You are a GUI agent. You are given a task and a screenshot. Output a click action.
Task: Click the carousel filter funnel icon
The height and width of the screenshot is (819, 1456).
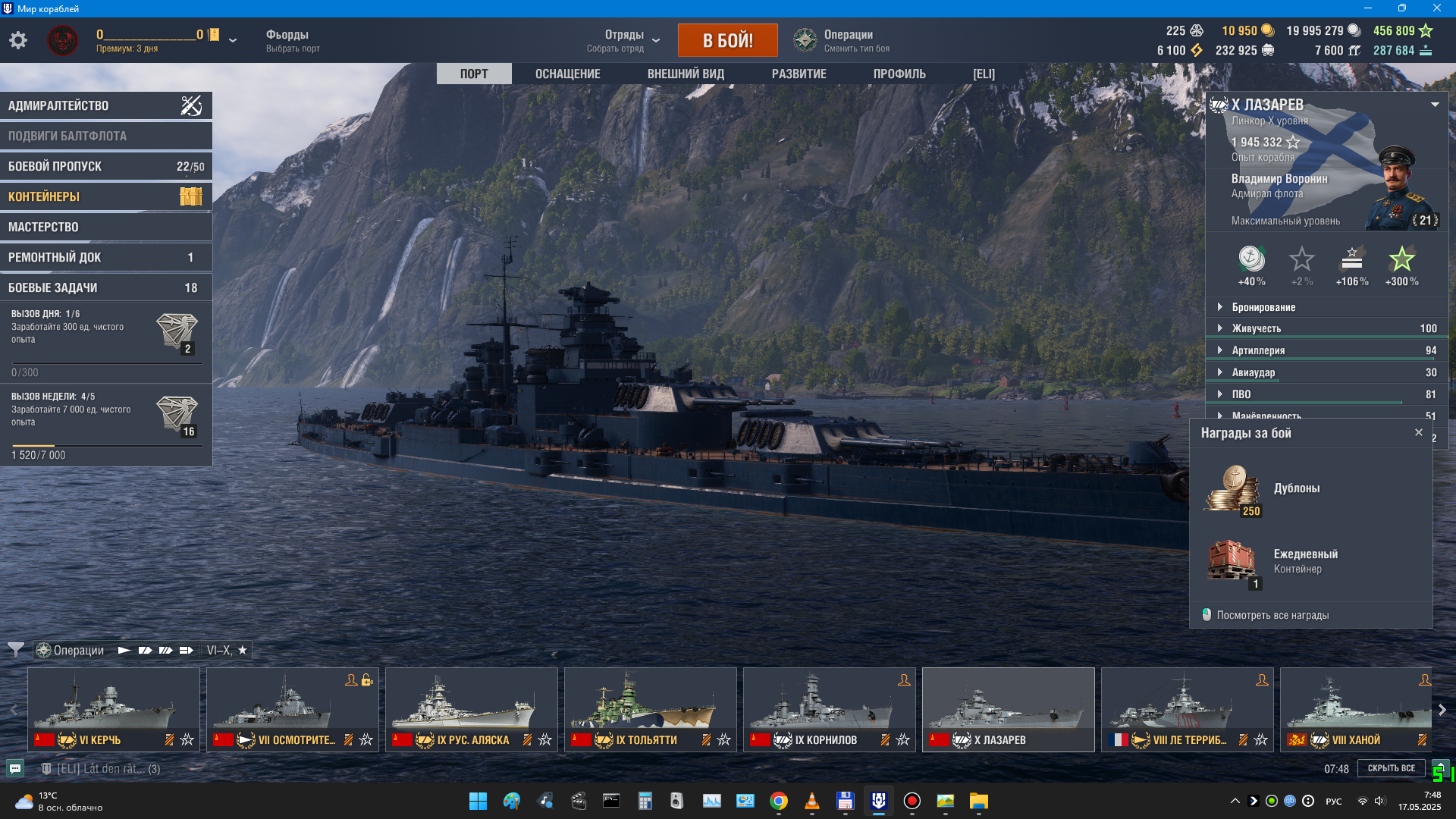(15, 650)
